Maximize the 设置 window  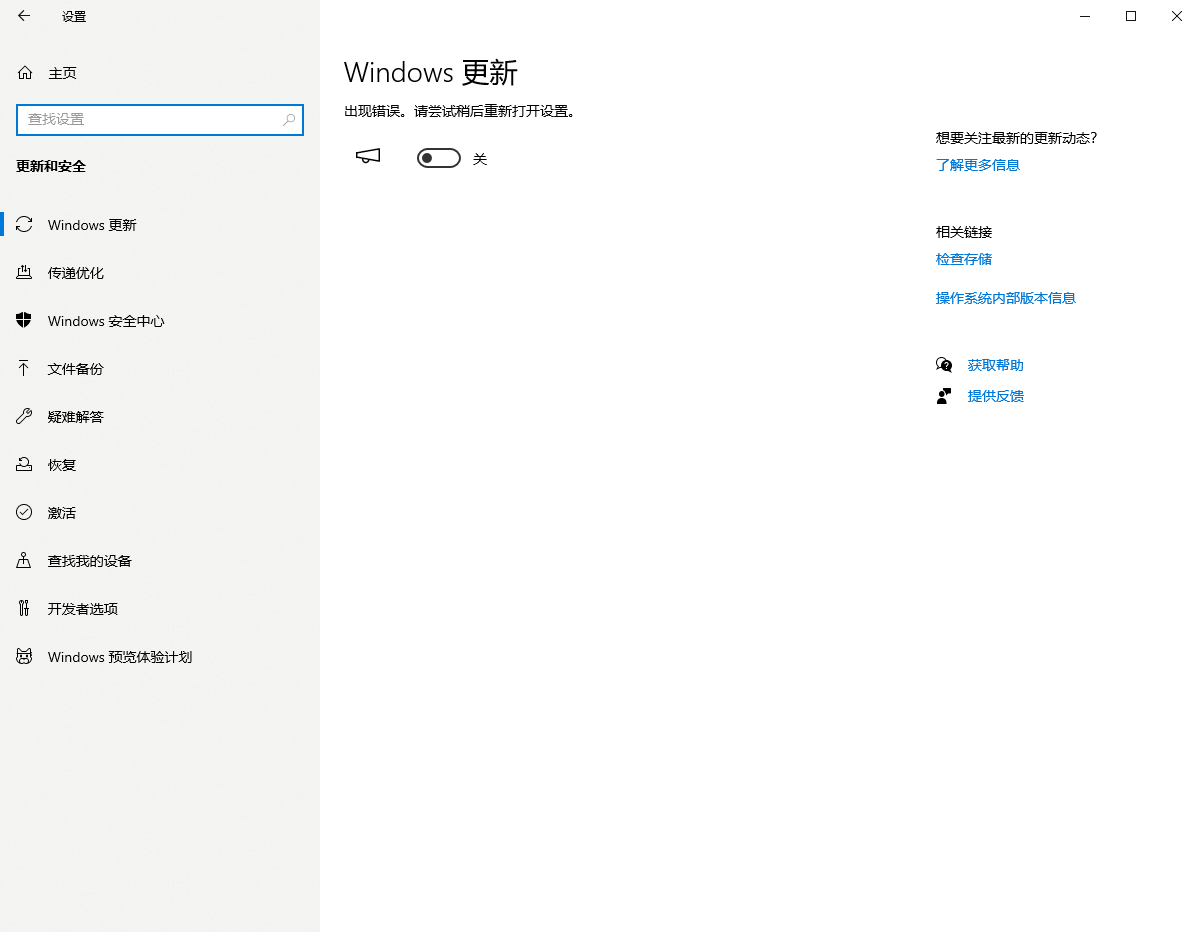point(1131,16)
